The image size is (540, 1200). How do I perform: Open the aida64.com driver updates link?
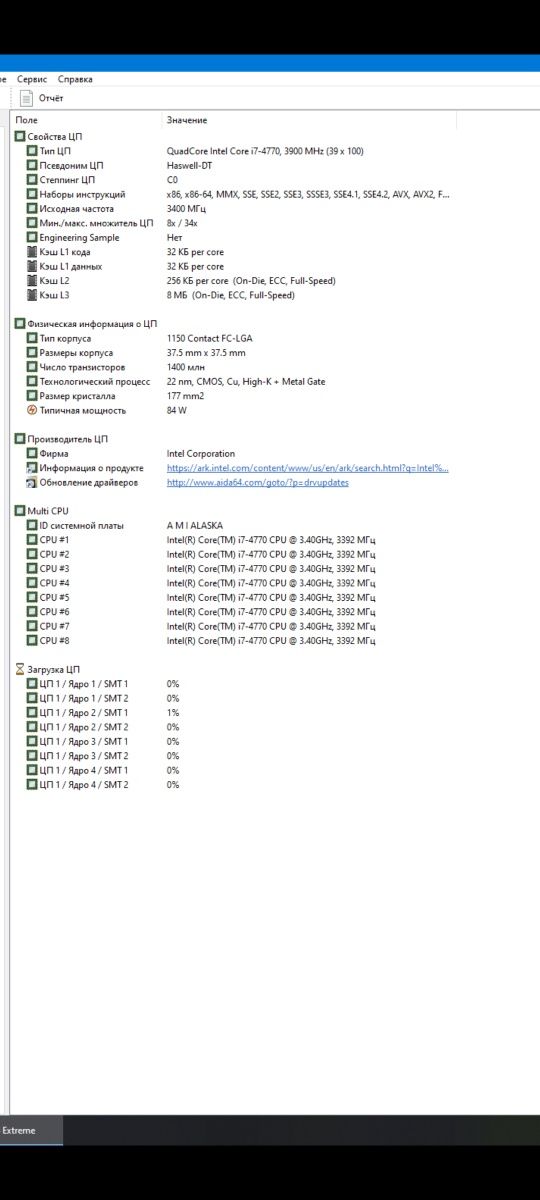click(258, 482)
